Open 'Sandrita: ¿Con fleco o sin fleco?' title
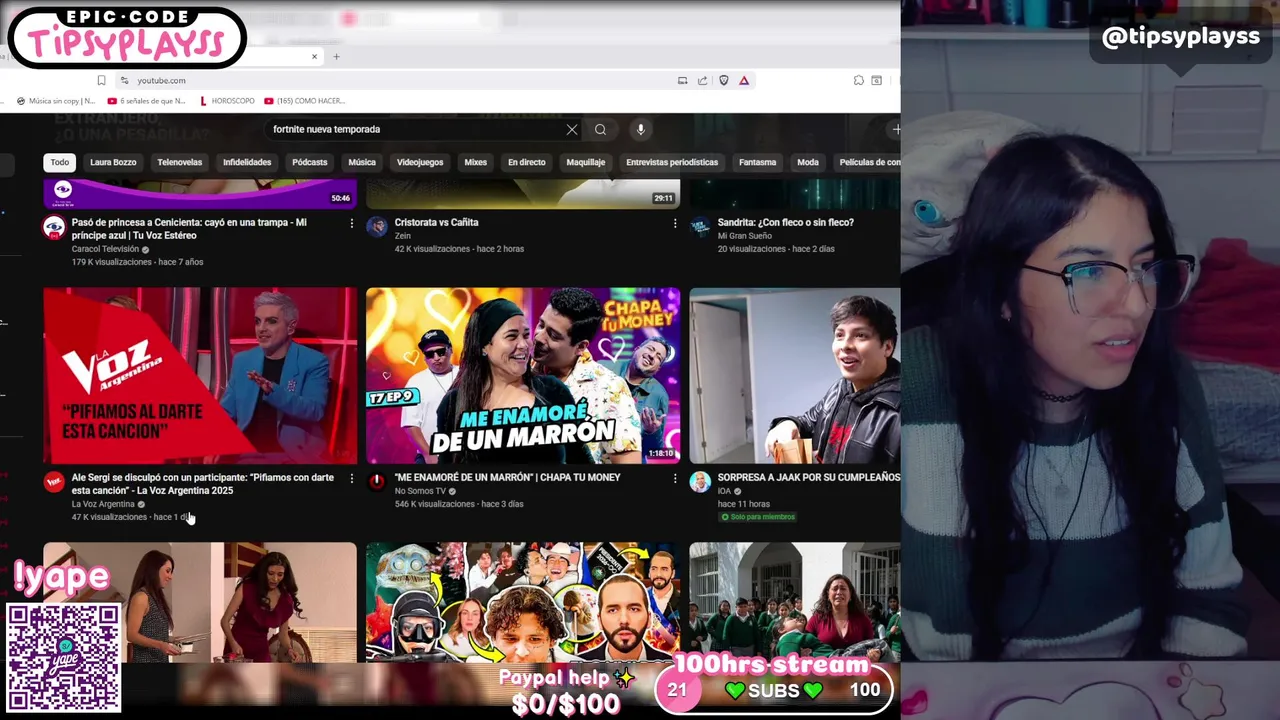This screenshot has width=1280, height=720. click(786, 222)
